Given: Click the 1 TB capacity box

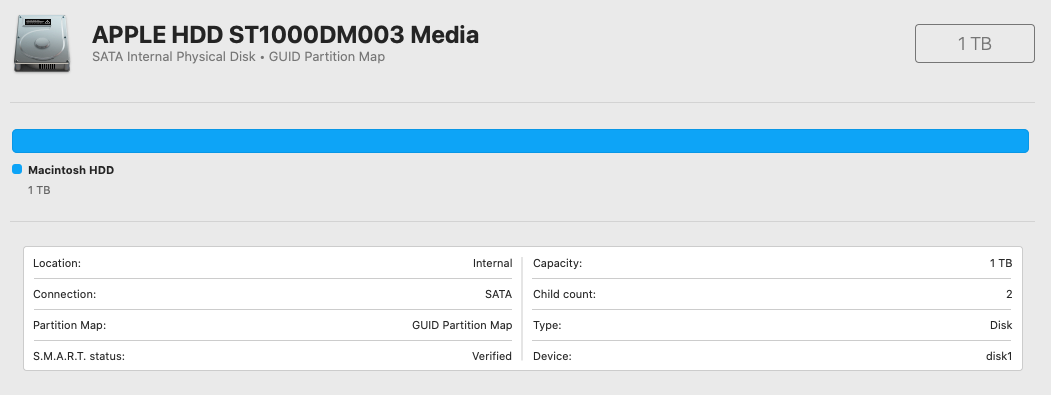Looking at the screenshot, I should click(x=975, y=44).
